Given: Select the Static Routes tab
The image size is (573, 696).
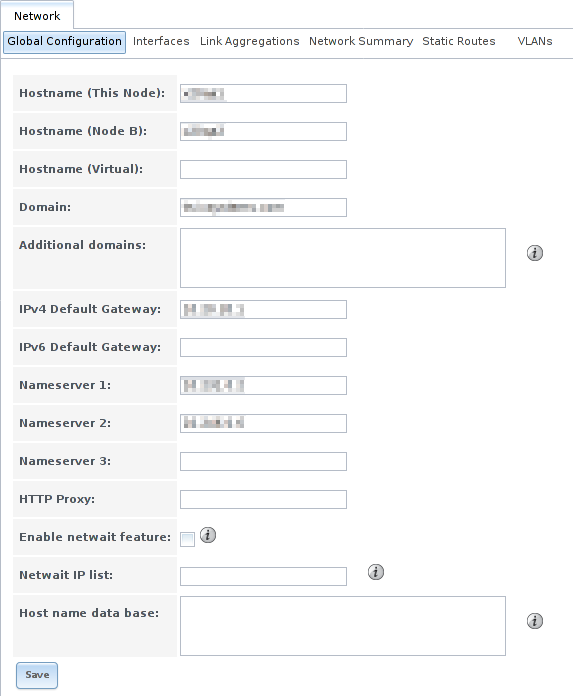Looking at the screenshot, I should (x=458, y=41).
